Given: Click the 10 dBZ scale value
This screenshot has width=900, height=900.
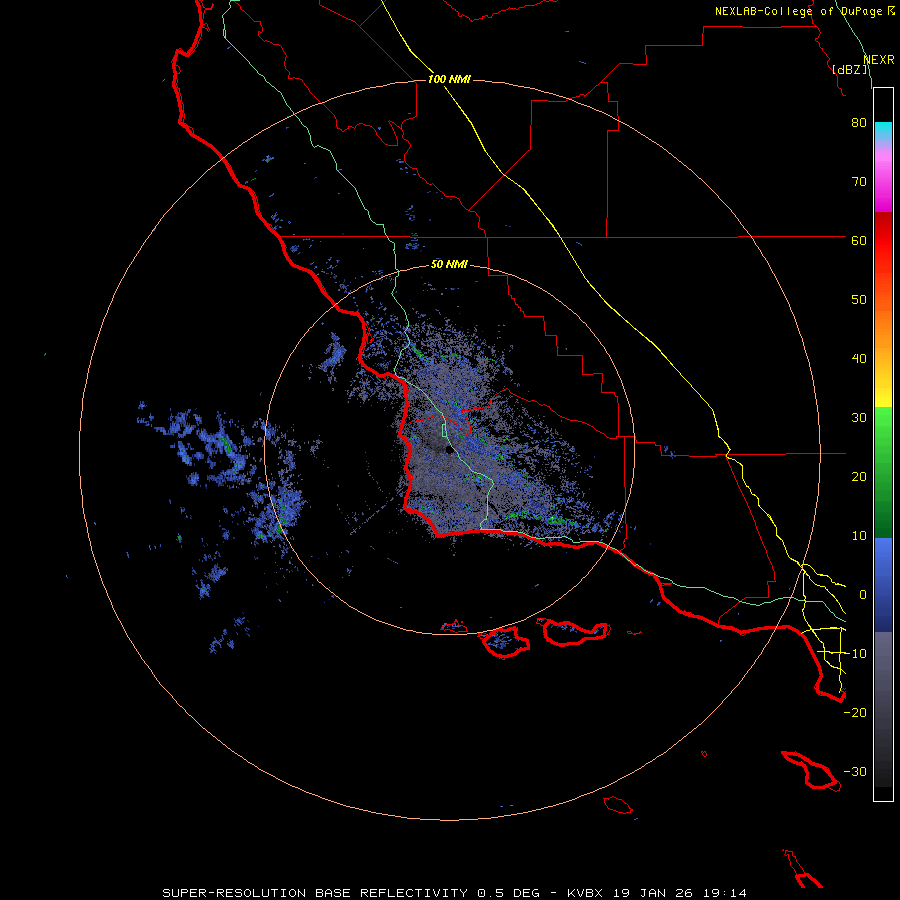Looking at the screenshot, I should [859, 536].
